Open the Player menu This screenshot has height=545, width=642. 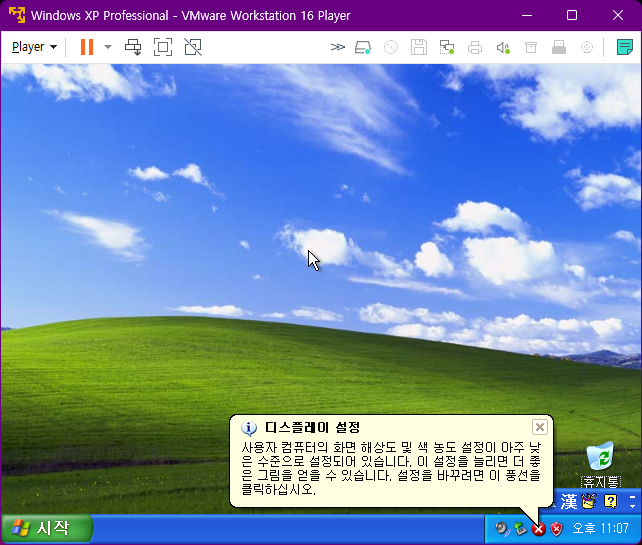[x=34, y=47]
